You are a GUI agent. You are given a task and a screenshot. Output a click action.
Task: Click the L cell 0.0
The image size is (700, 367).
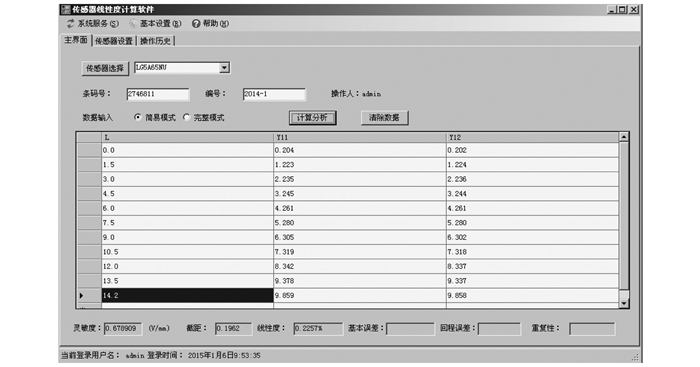click(187, 150)
